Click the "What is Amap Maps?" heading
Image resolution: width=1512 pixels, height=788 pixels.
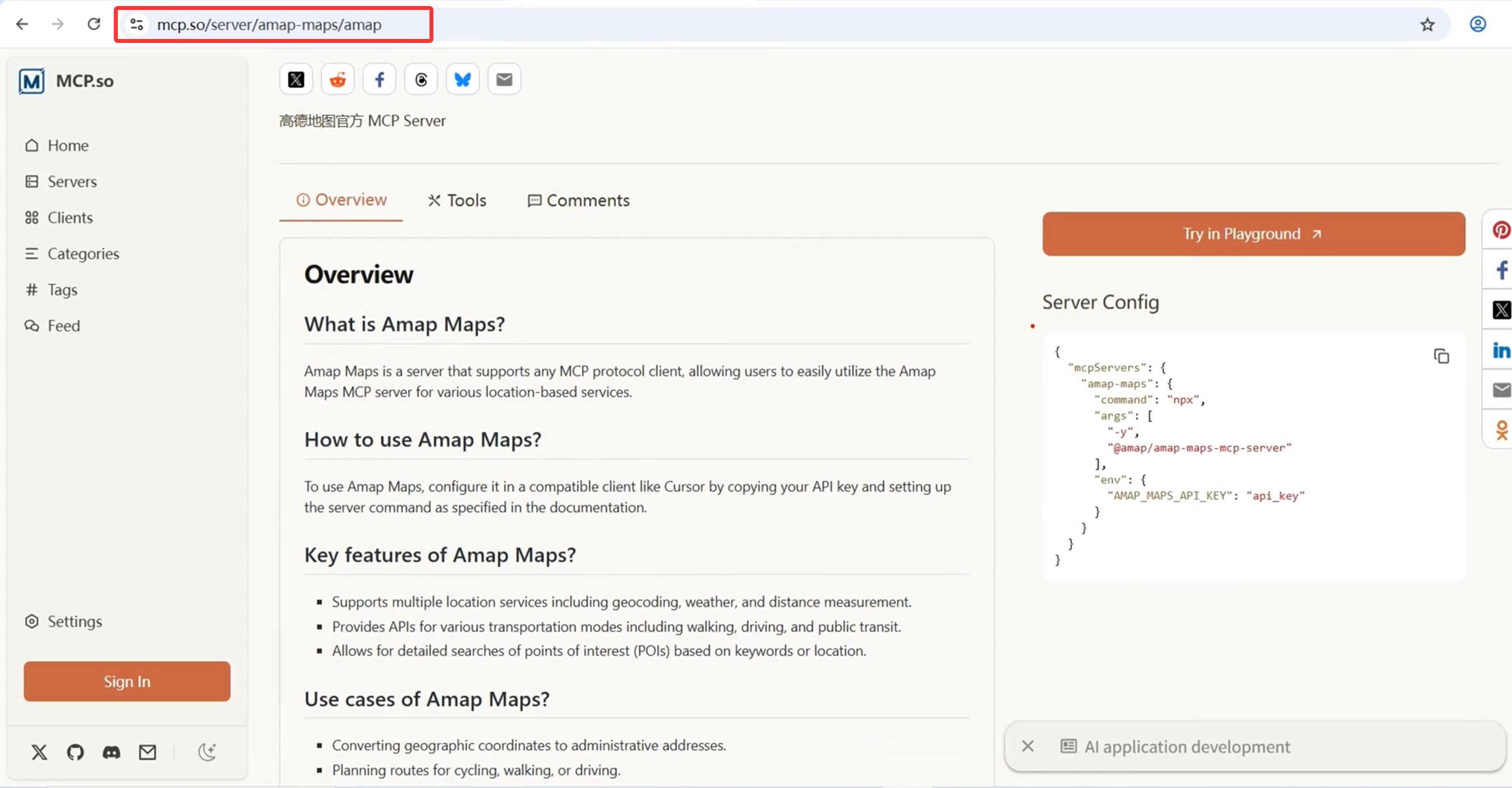point(404,324)
